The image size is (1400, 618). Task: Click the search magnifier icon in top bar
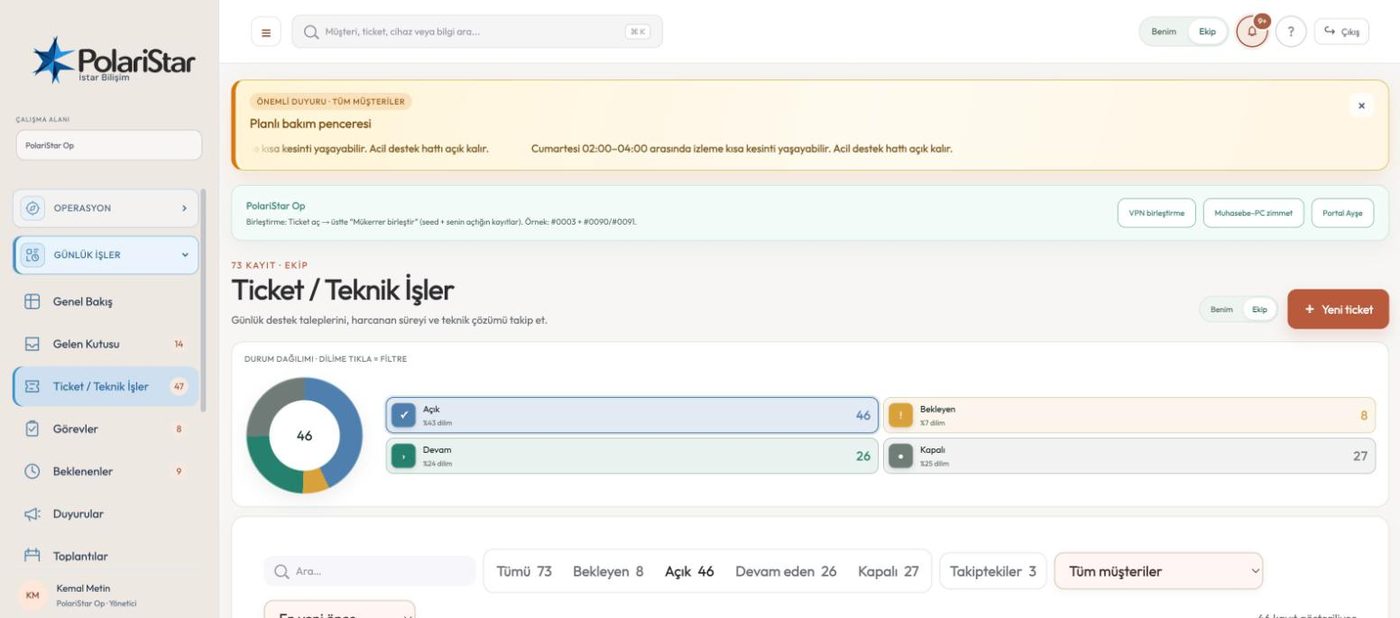click(x=311, y=32)
